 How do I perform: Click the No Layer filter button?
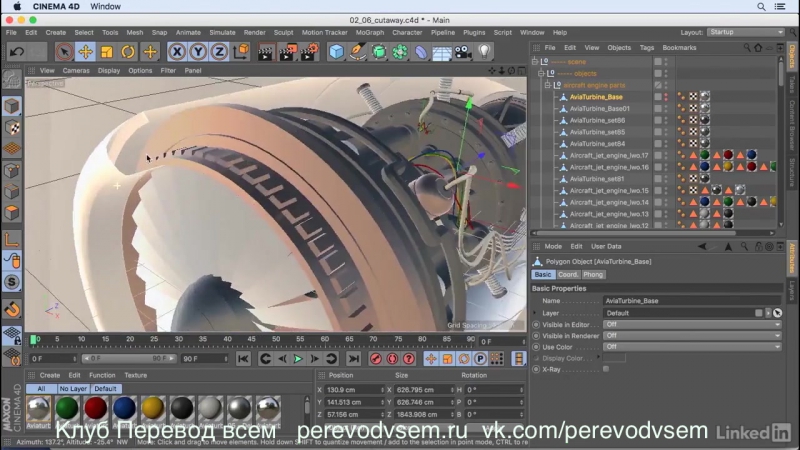(x=73, y=388)
